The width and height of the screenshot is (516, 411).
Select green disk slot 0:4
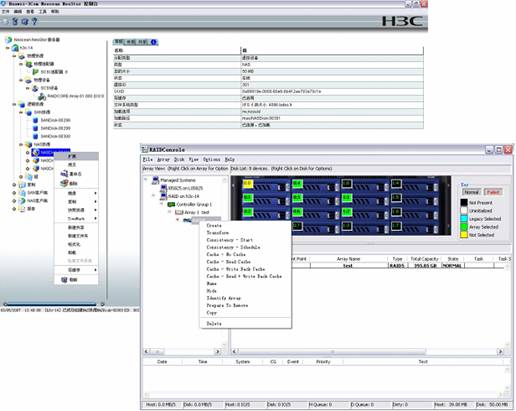pyautogui.click(x=297, y=183)
